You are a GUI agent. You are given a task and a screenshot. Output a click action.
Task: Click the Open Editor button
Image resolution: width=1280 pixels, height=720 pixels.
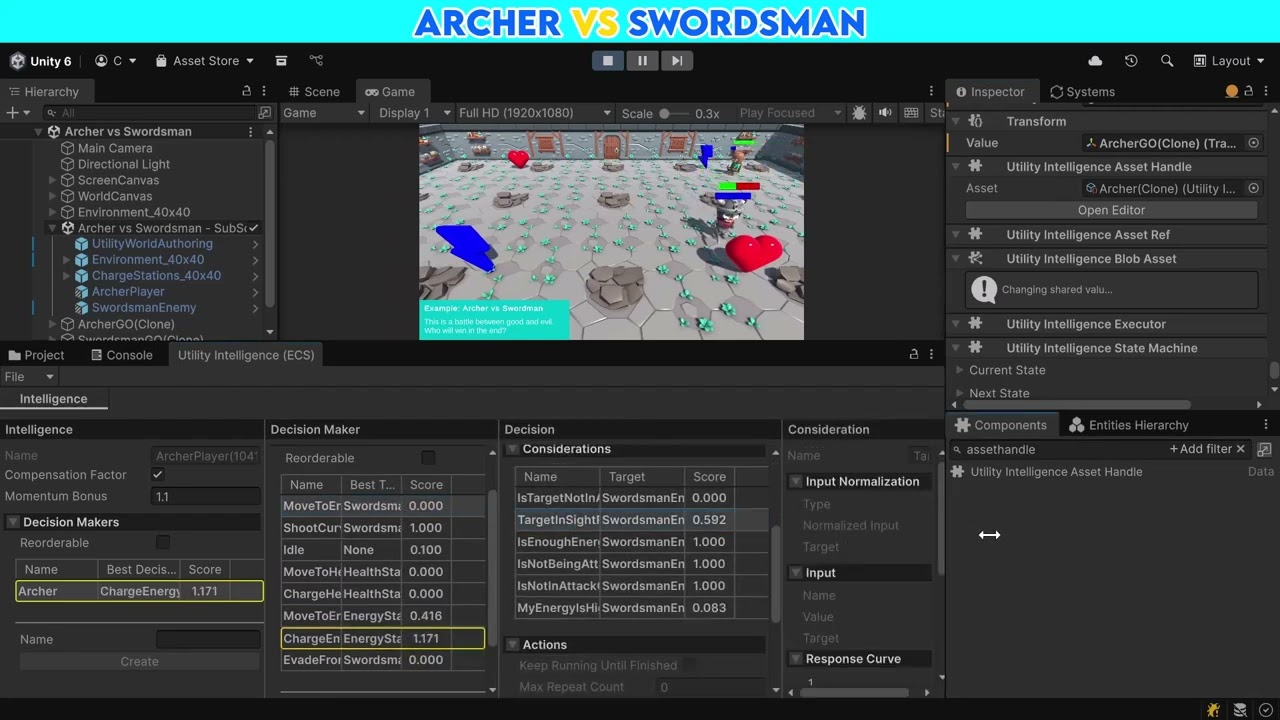(x=1111, y=210)
